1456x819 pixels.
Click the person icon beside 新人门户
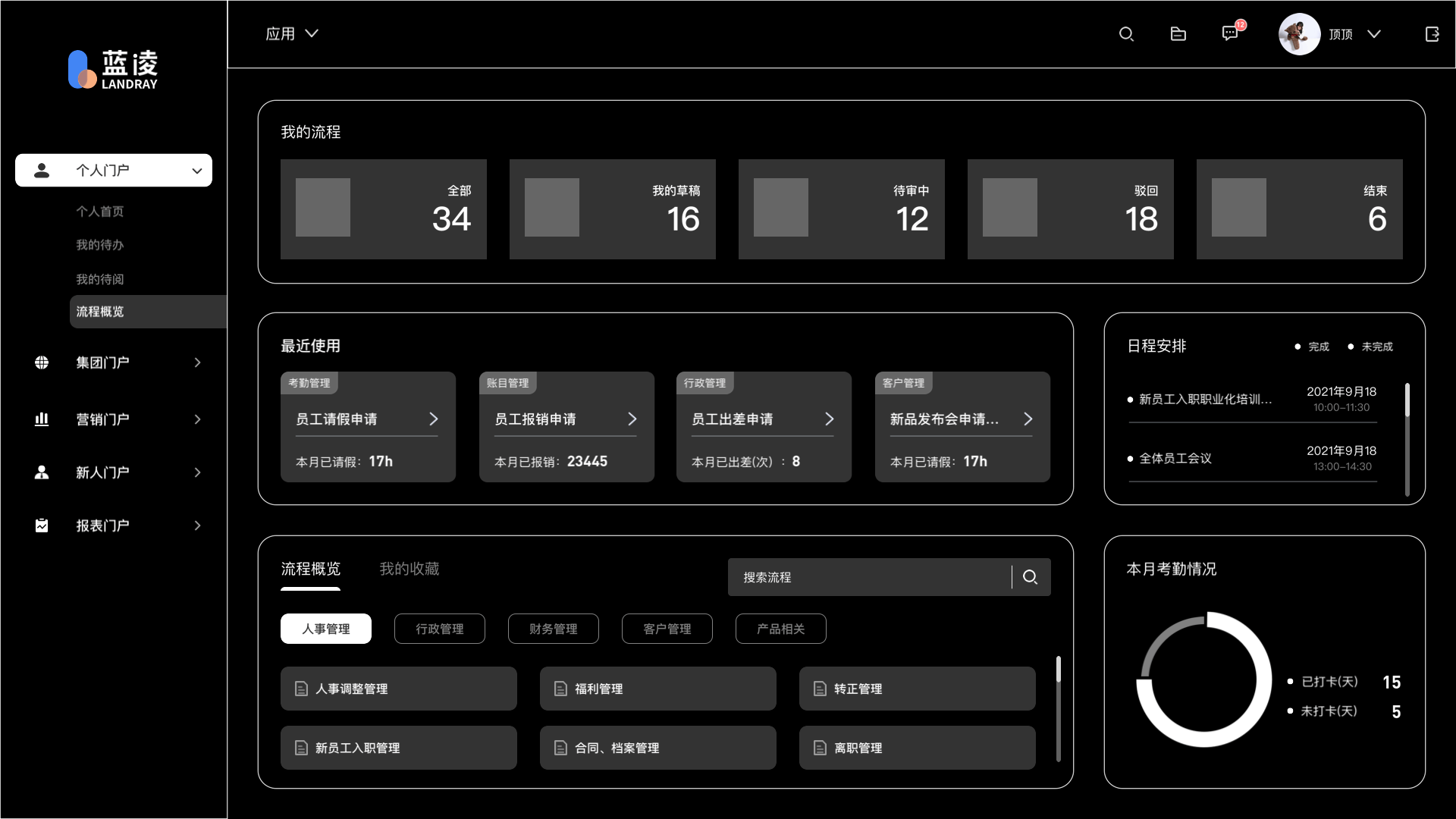(42, 472)
